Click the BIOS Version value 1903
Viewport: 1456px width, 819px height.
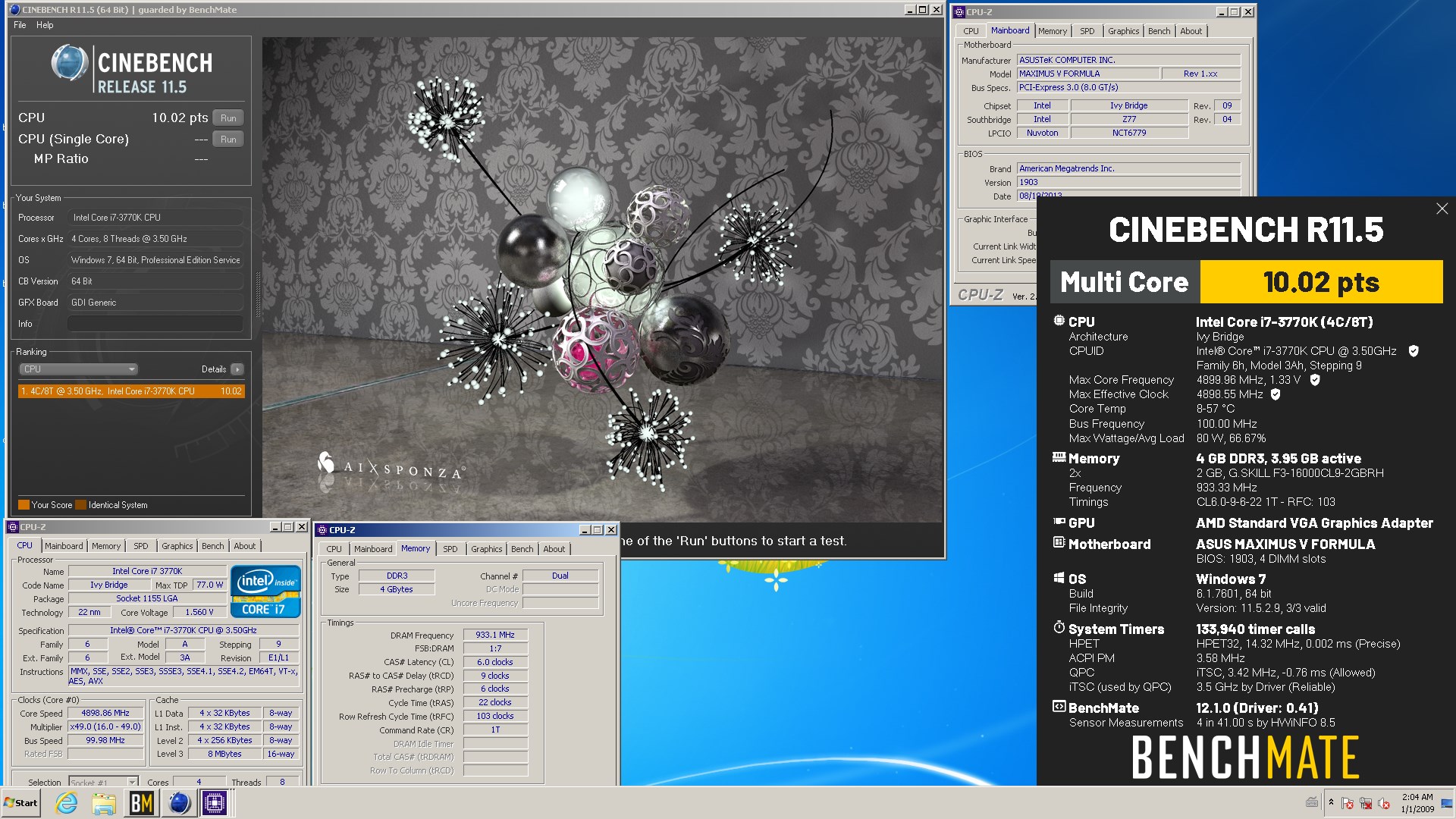click(x=1128, y=183)
